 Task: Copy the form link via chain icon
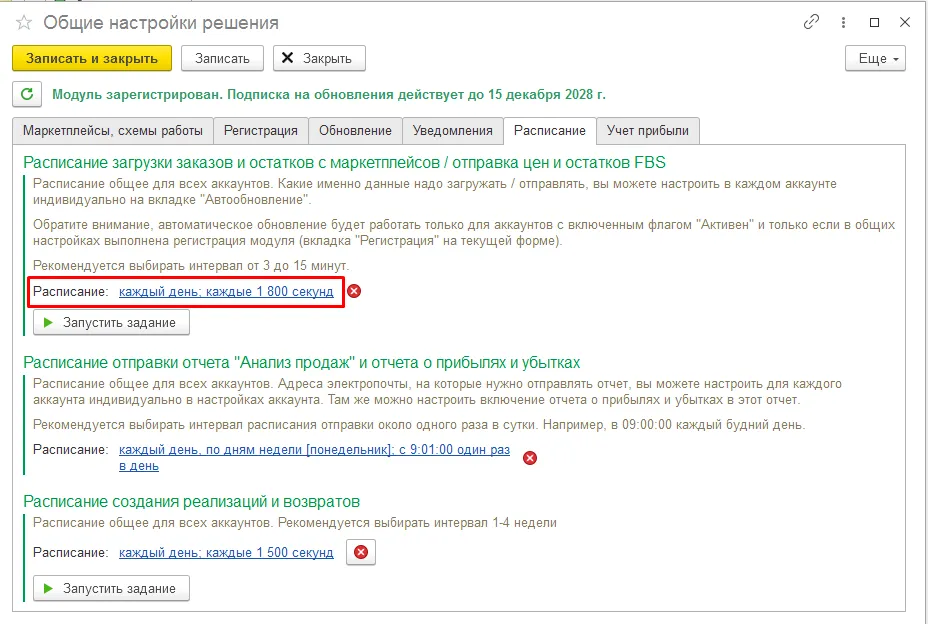811,22
